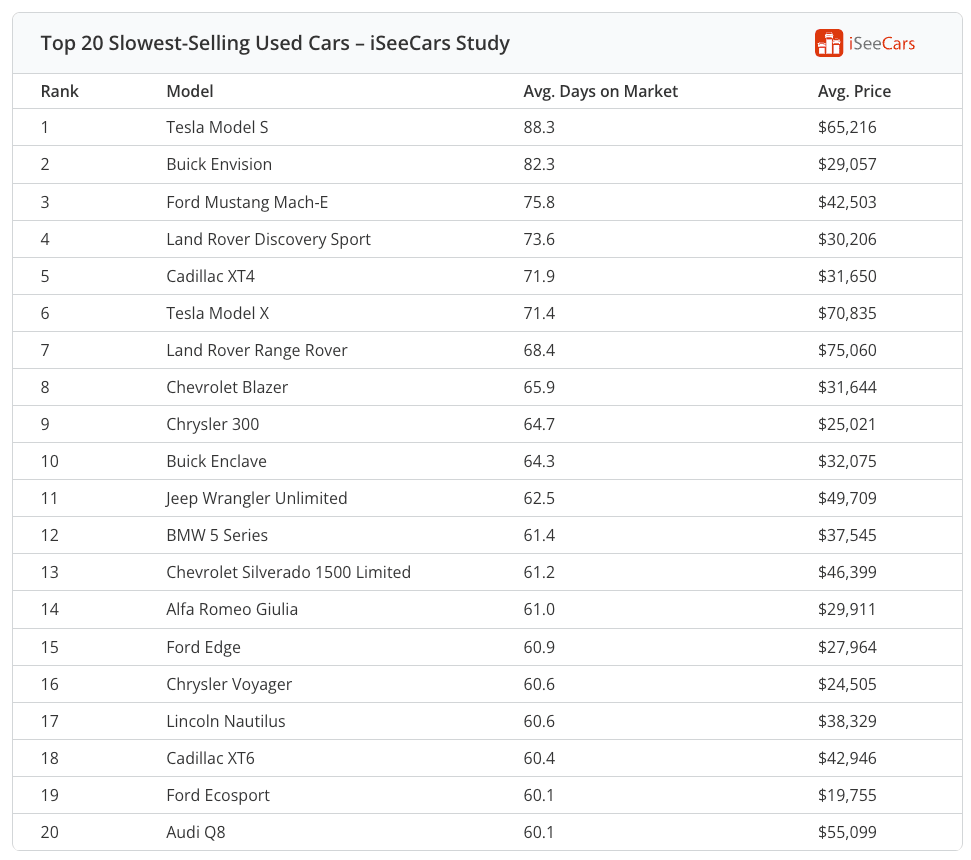Click Land Rover Discovery Sport model cell
Image resolution: width=971 pixels, height=860 pixels.
268,239
